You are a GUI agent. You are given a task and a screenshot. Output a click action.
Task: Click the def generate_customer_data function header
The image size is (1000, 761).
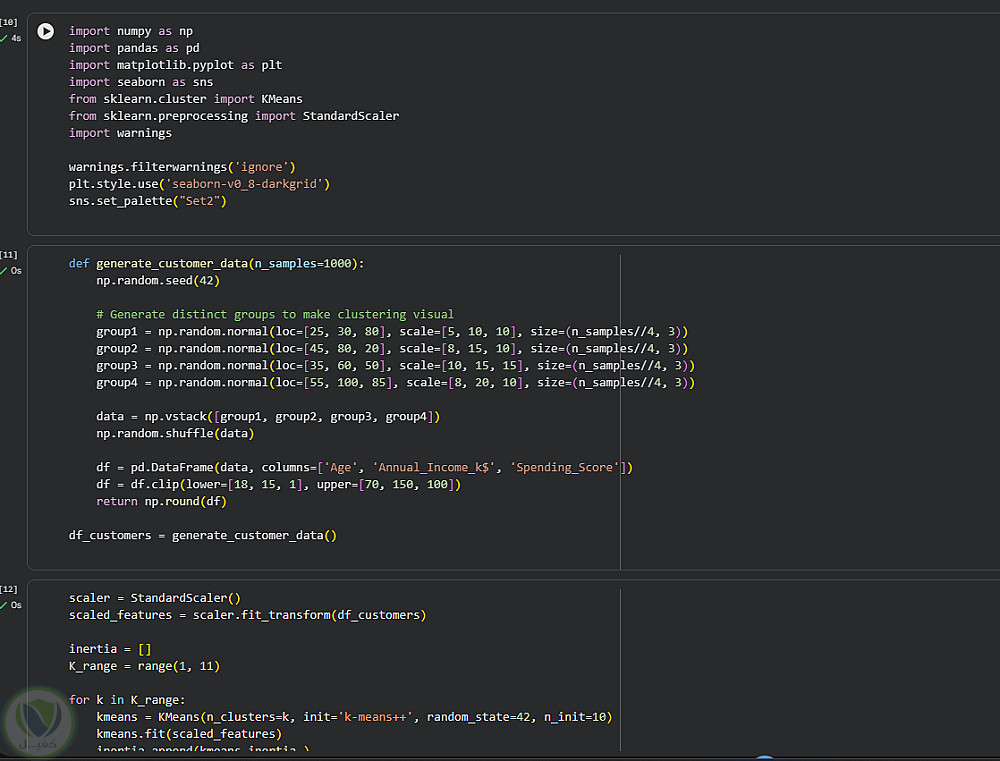pyautogui.click(x=216, y=263)
